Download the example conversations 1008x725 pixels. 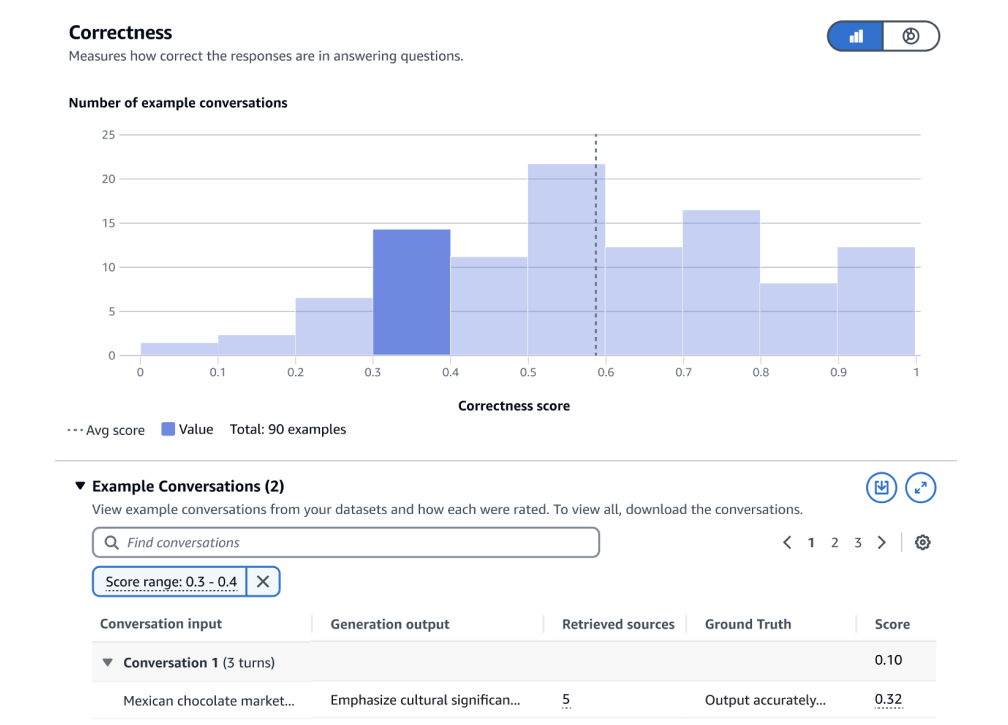tap(881, 488)
